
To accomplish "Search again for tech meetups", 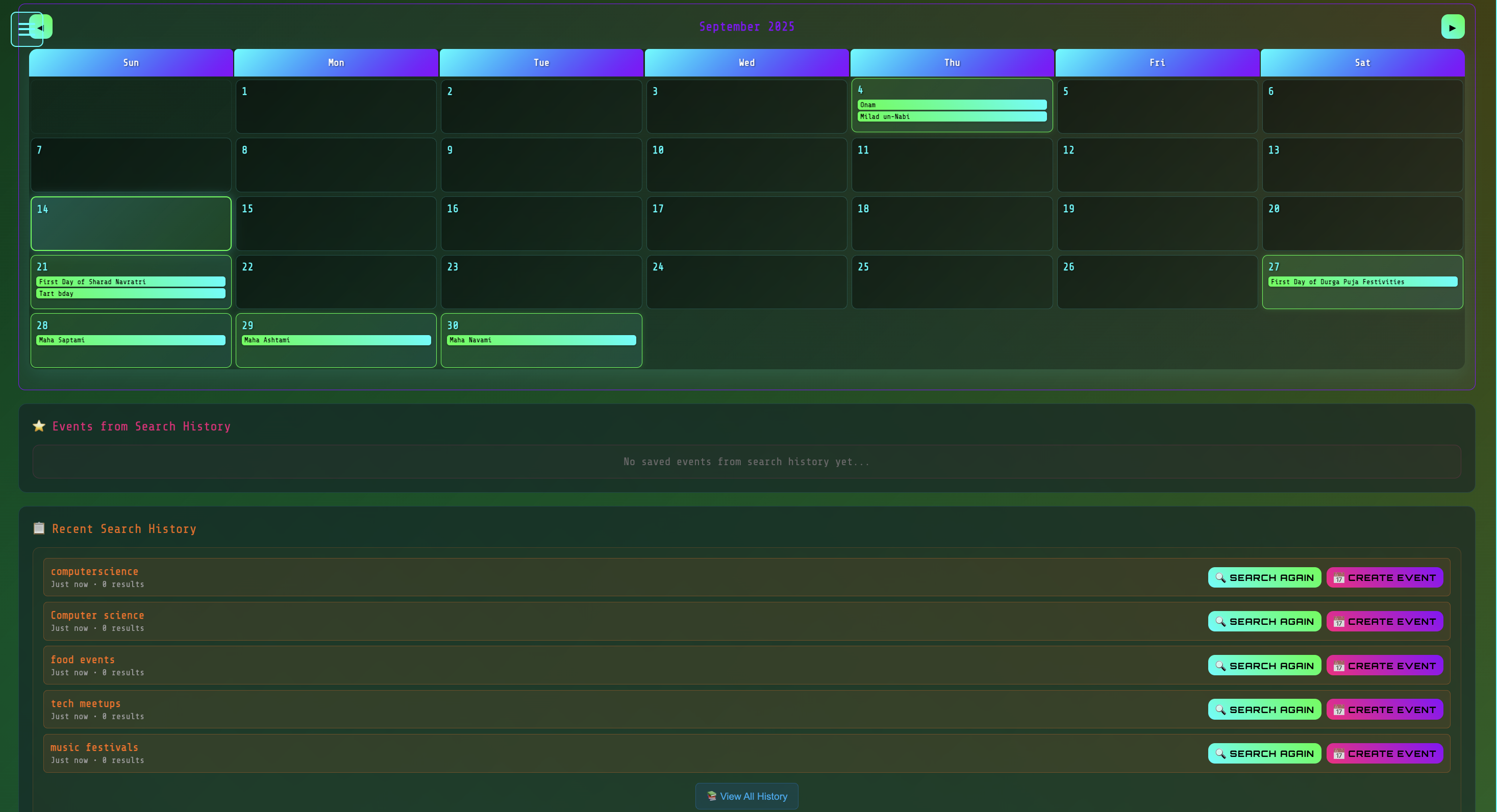I will pyautogui.click(x=1264, y=709).
